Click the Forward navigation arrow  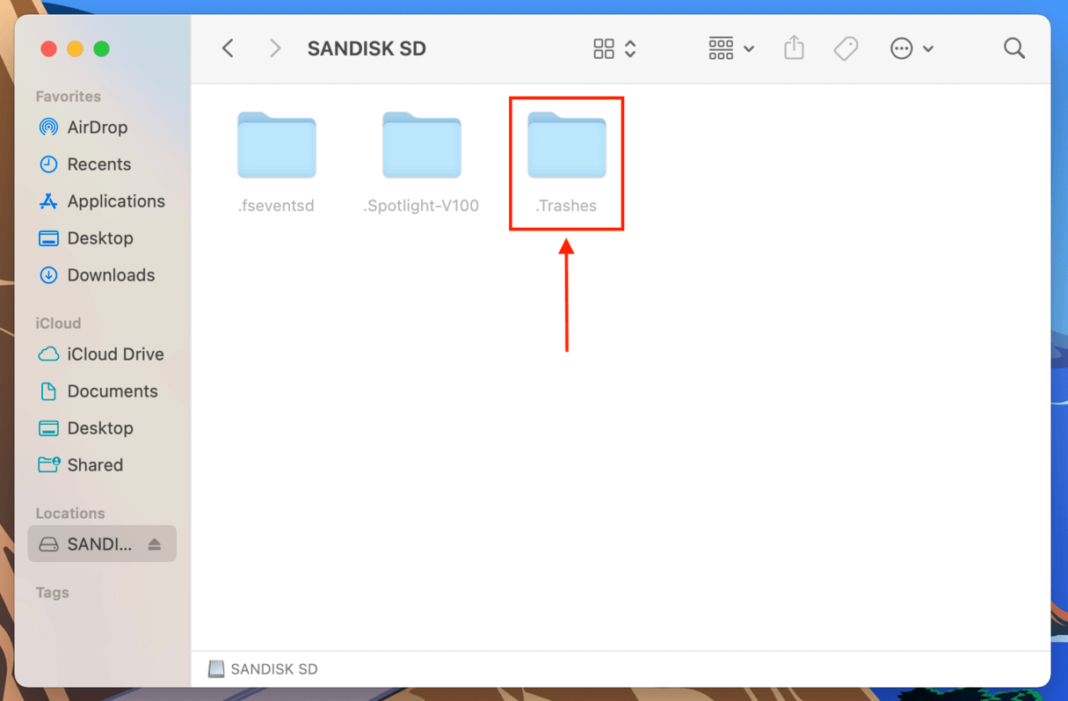275,48
